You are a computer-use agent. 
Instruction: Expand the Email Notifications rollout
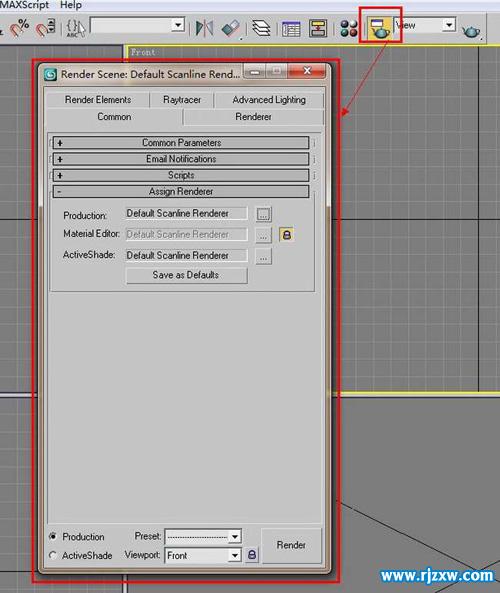[181, 159]
